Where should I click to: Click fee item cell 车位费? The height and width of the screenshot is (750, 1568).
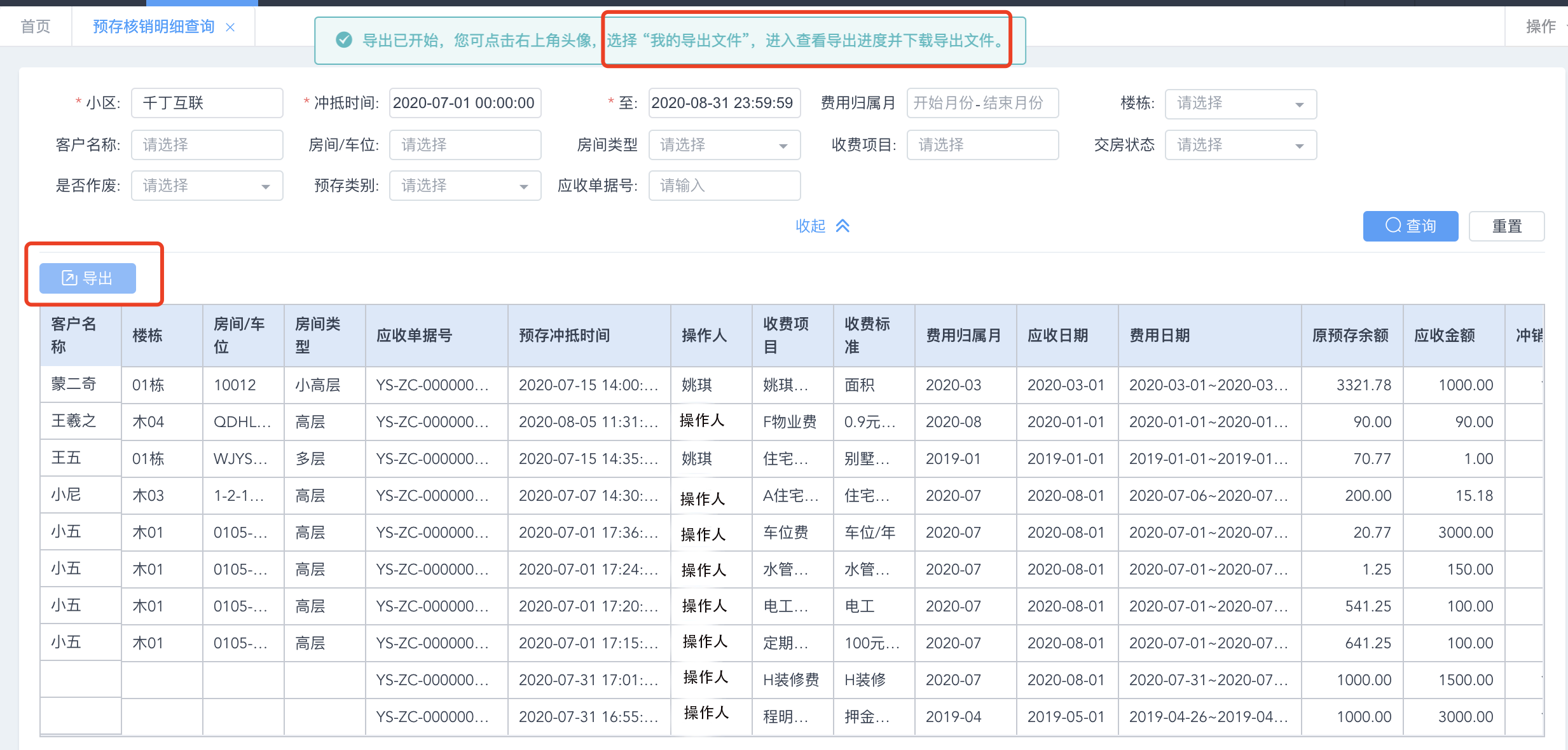(x=793, y=533)
